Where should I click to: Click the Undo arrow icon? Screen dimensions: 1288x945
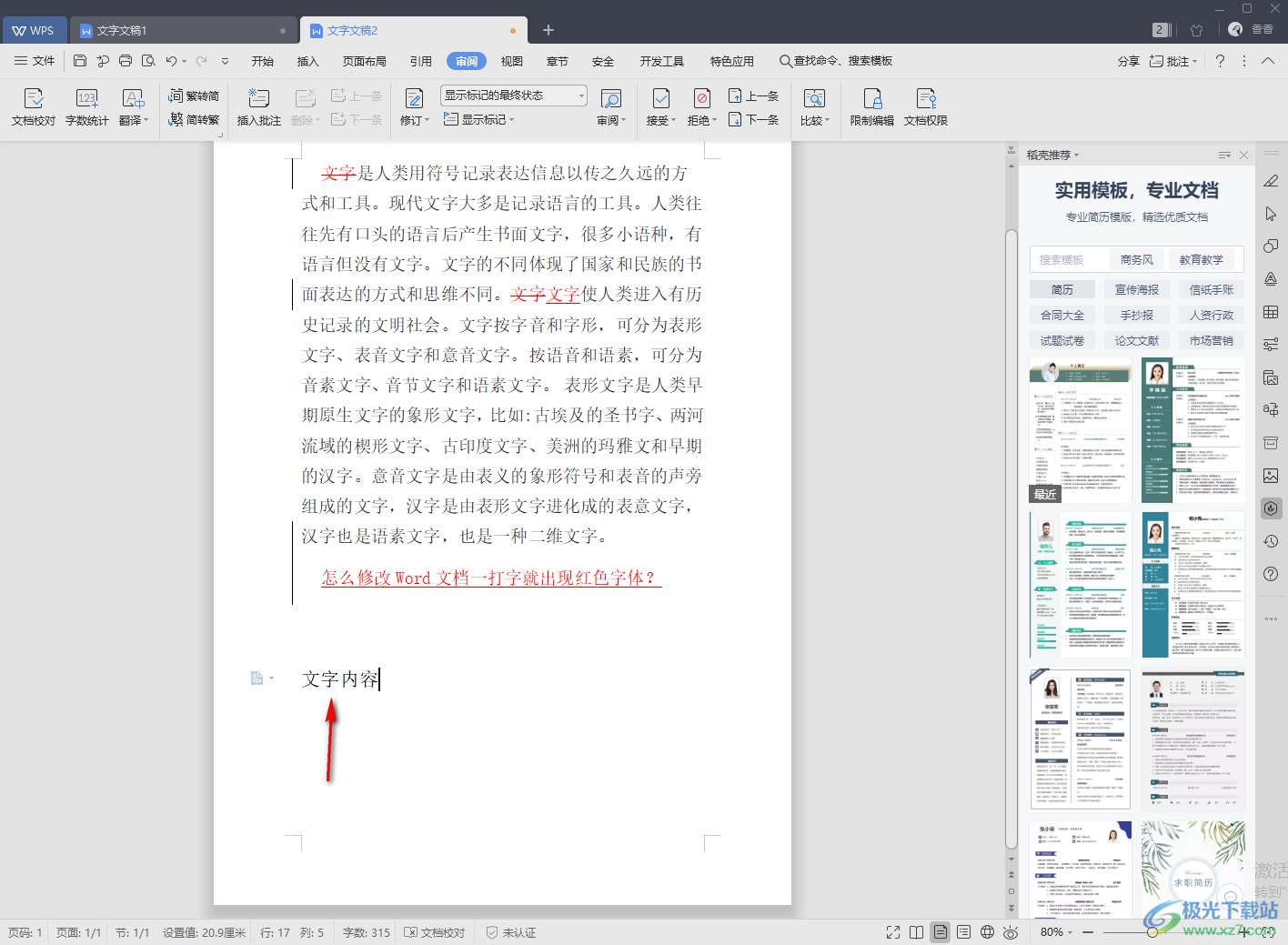(171, 61)
